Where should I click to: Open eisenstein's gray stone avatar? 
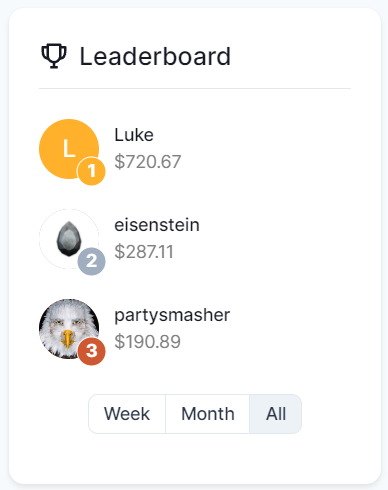pos(69,239)
